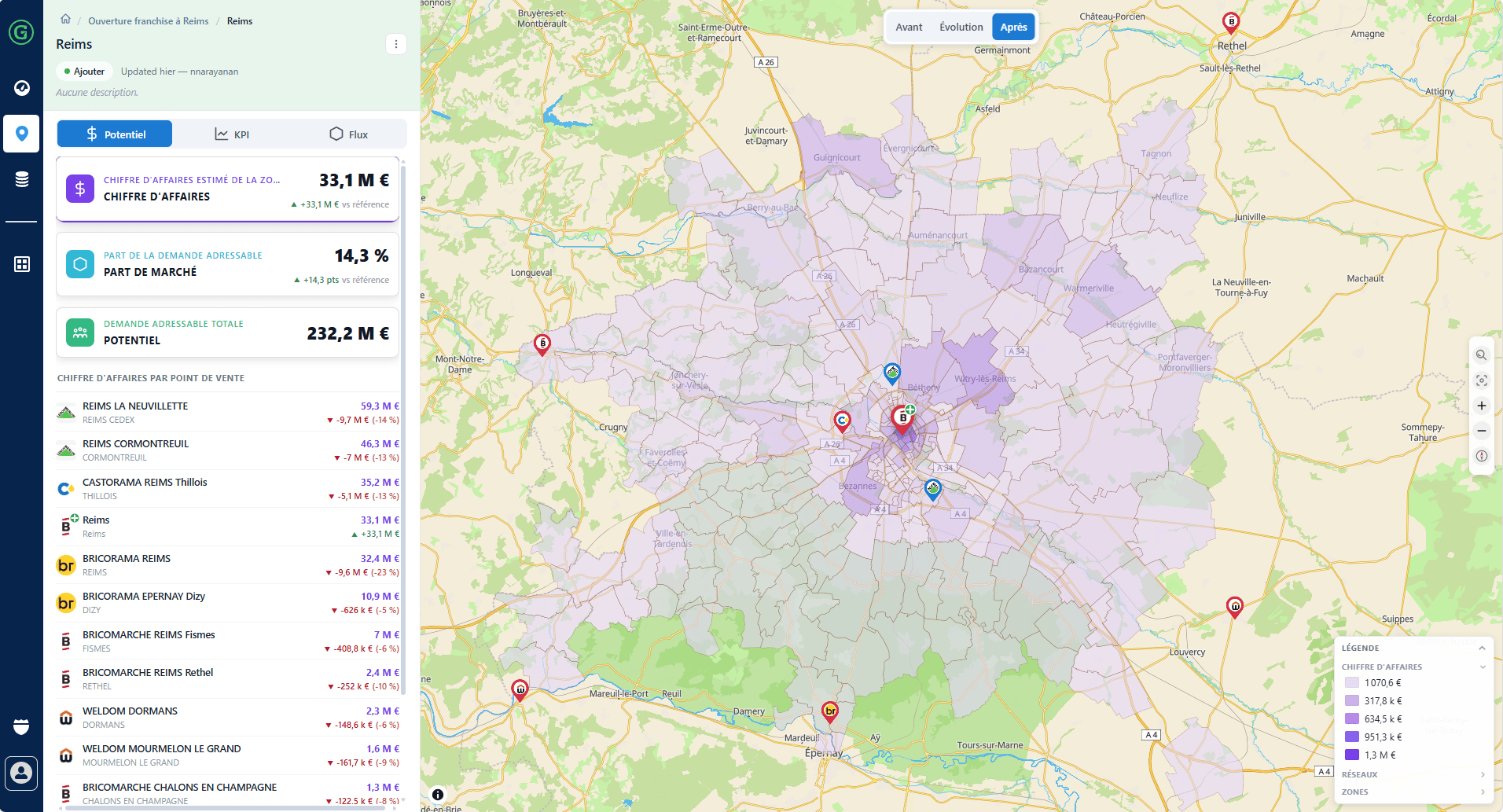Click the map info icon

tap(438, 795)
